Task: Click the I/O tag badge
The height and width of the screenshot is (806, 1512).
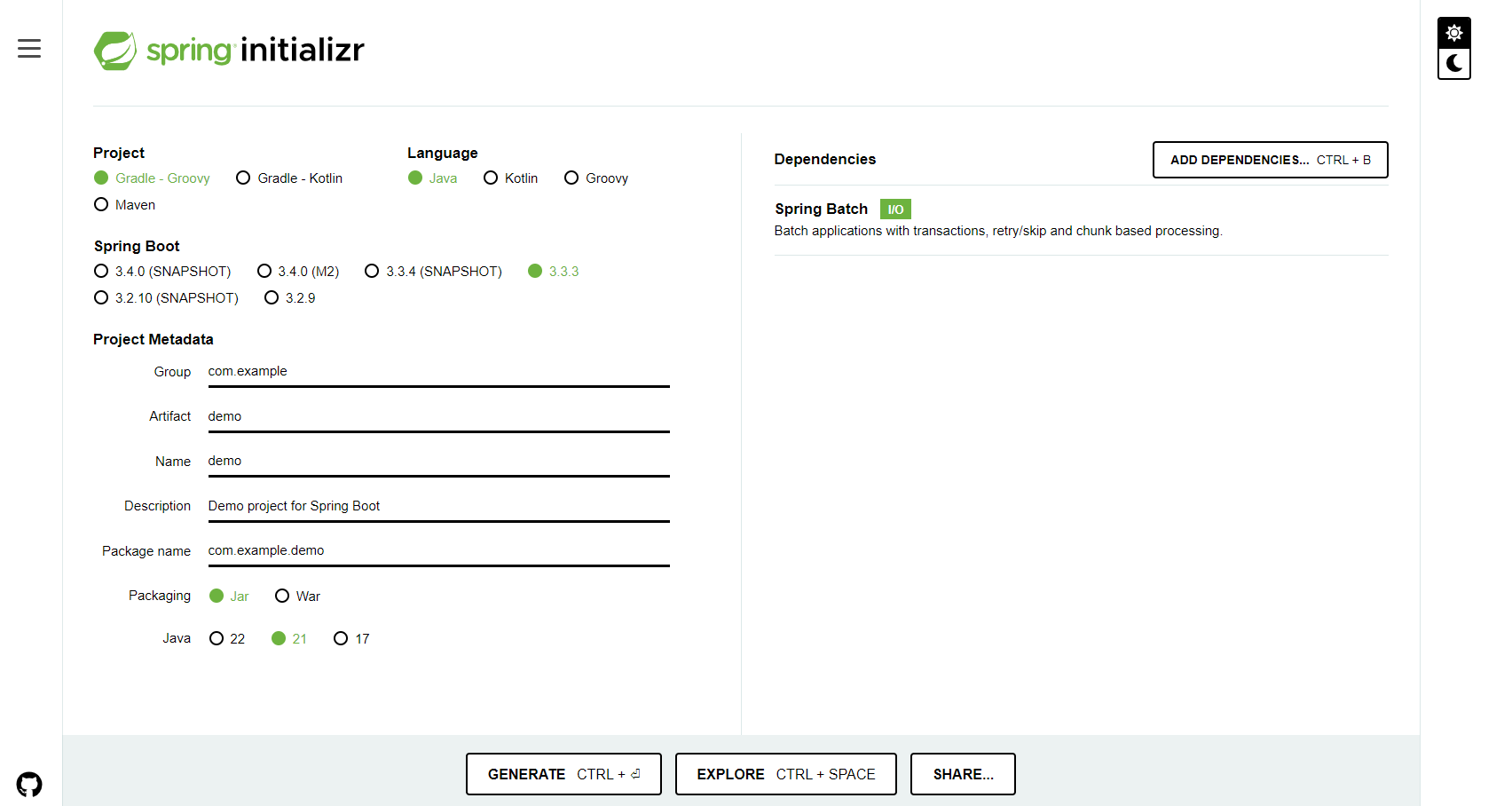Action: click(895, 209)
